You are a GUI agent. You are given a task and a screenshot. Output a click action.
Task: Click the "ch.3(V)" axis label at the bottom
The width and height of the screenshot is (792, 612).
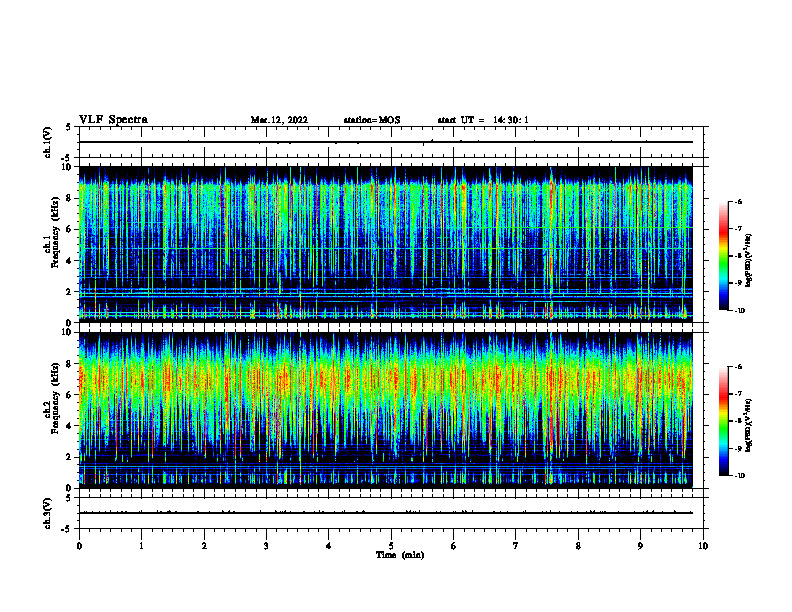tap(47, 513)
